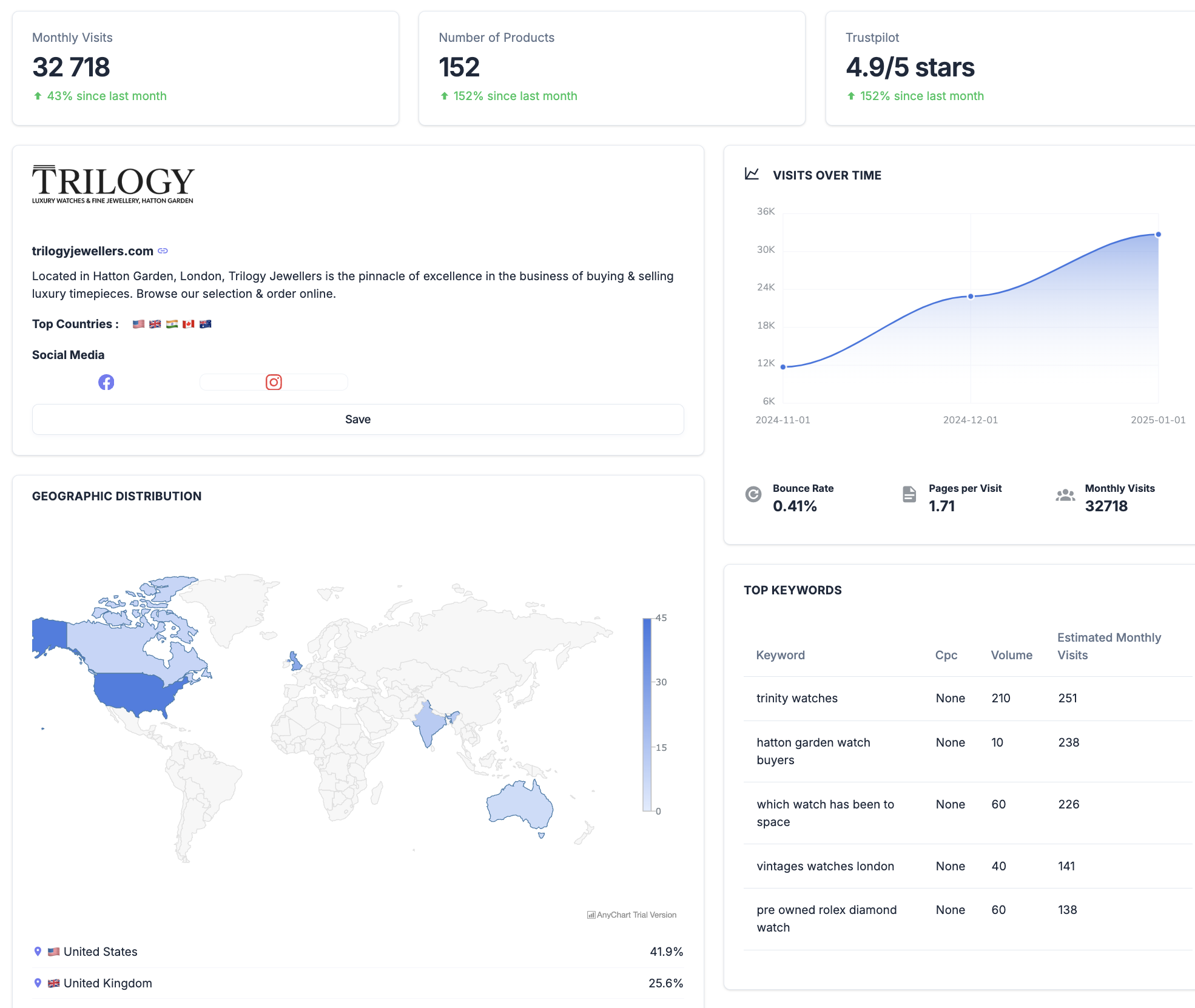Click the Volume column header
The height and width of the screenshot is (1008, 1195).
[x=1012, y=655]
